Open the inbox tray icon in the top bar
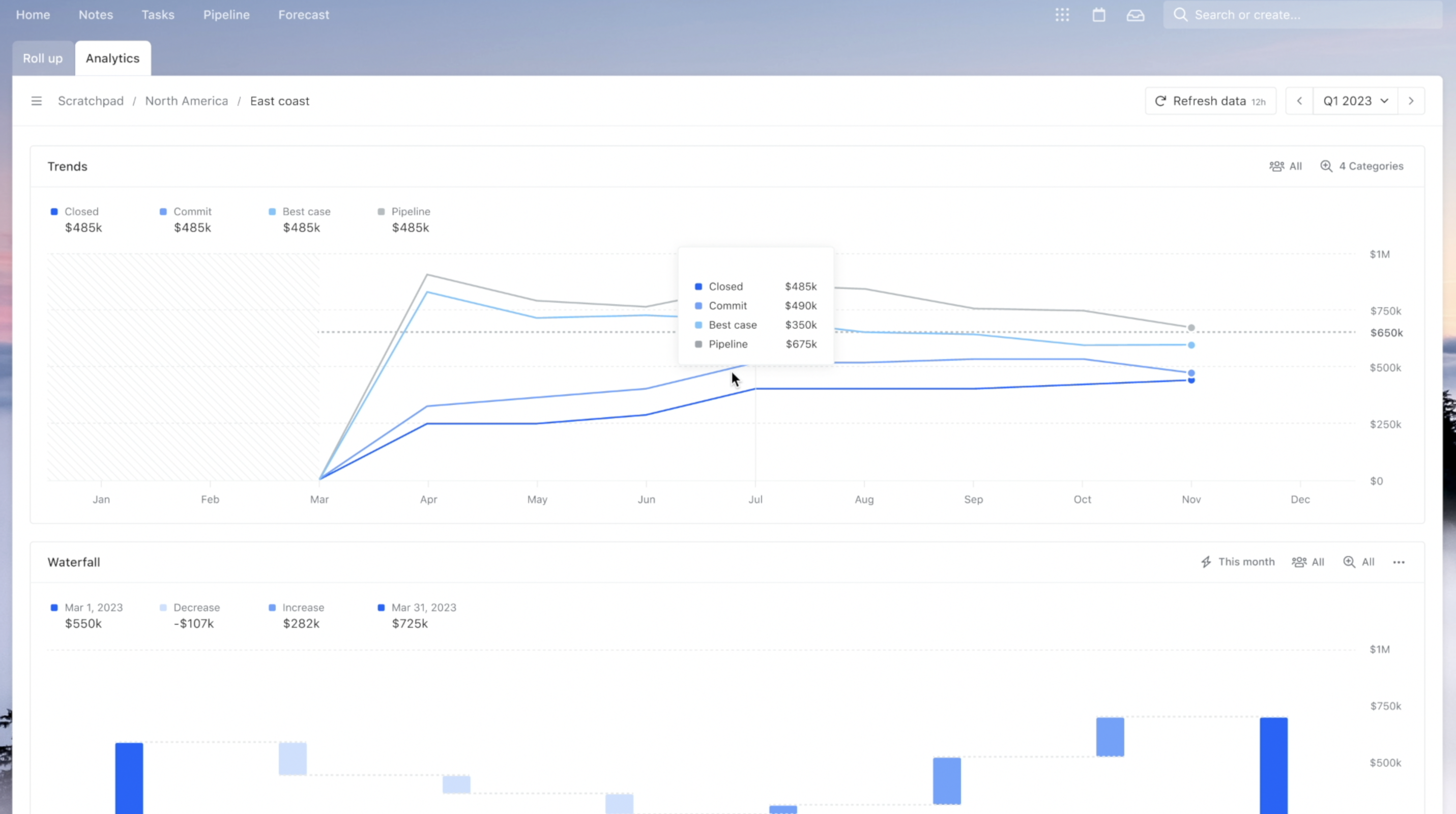 coord(1135,15)
